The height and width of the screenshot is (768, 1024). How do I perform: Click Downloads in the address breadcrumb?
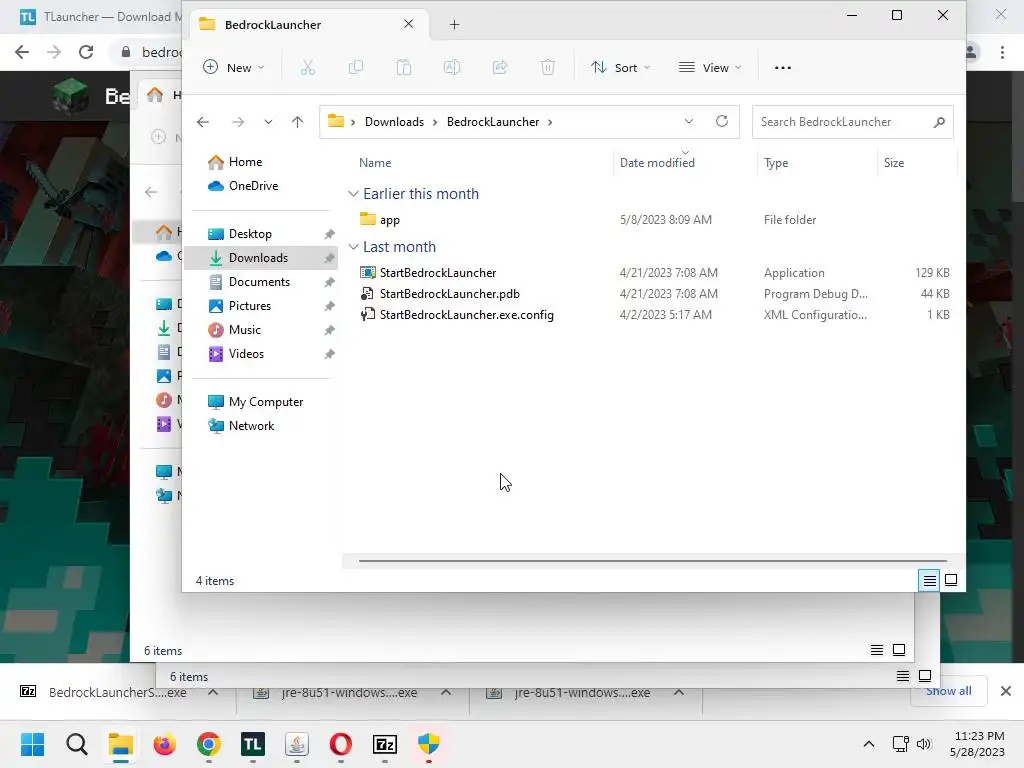coord(394,122)
